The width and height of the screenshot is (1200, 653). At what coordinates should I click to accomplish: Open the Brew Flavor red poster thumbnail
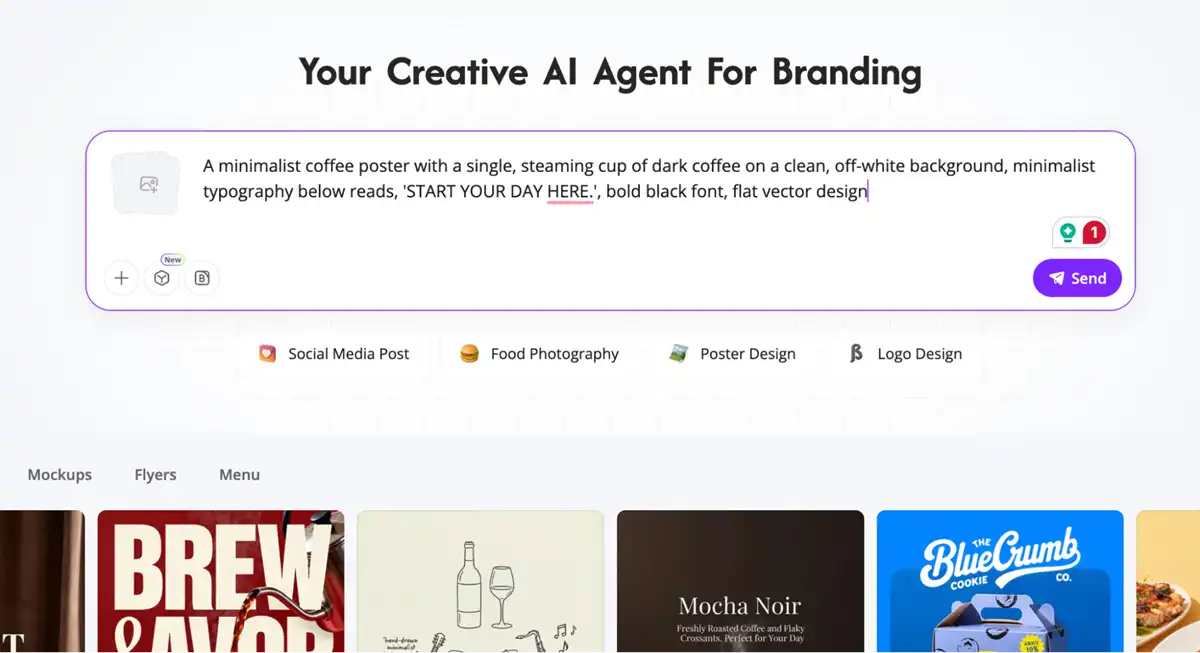[221, 582]
